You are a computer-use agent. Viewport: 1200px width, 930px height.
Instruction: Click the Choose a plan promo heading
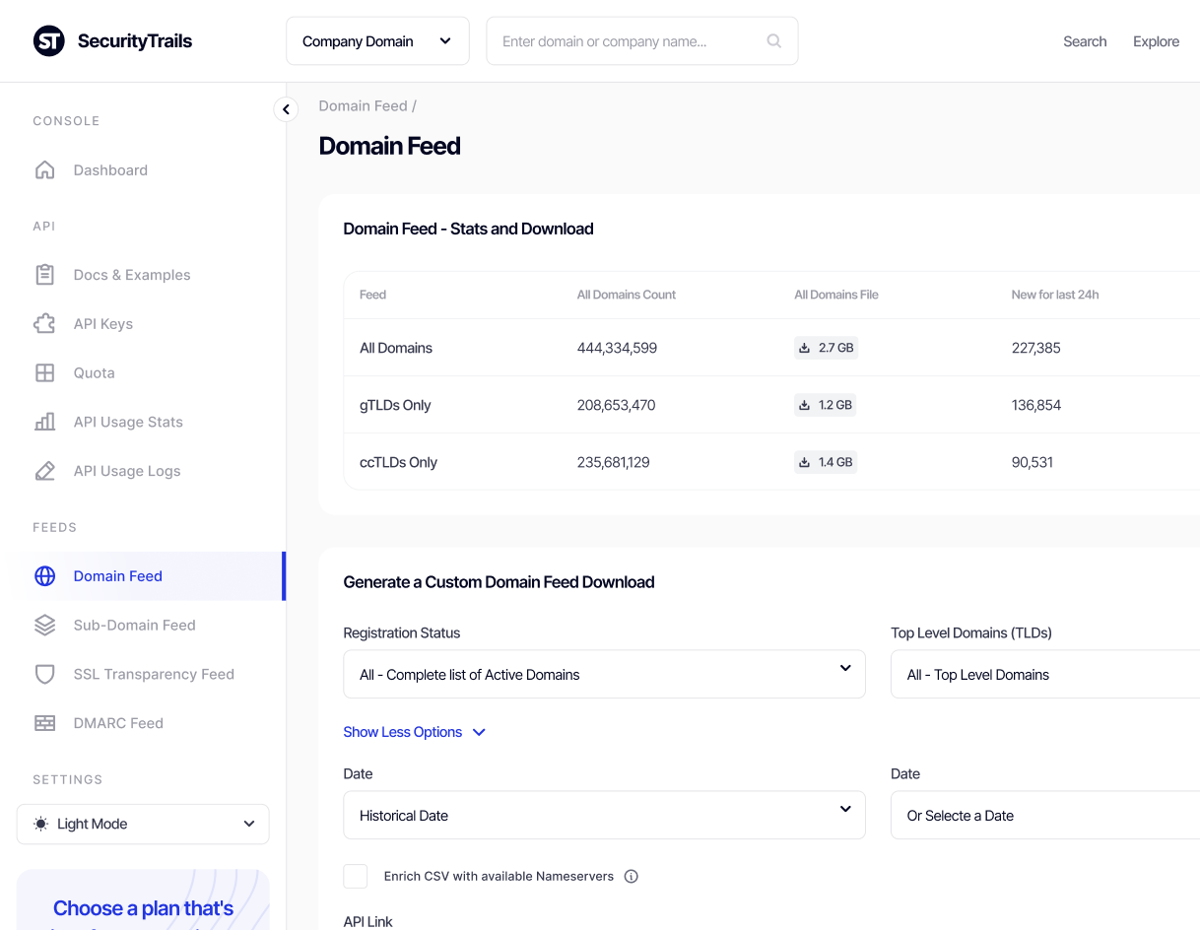(143, 908)
